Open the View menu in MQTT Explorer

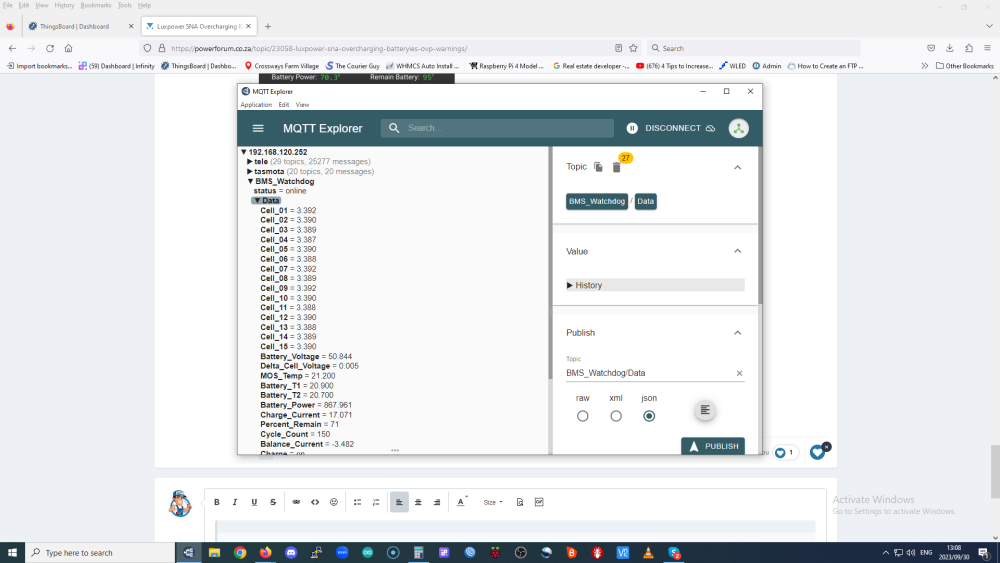coord(302,105)
